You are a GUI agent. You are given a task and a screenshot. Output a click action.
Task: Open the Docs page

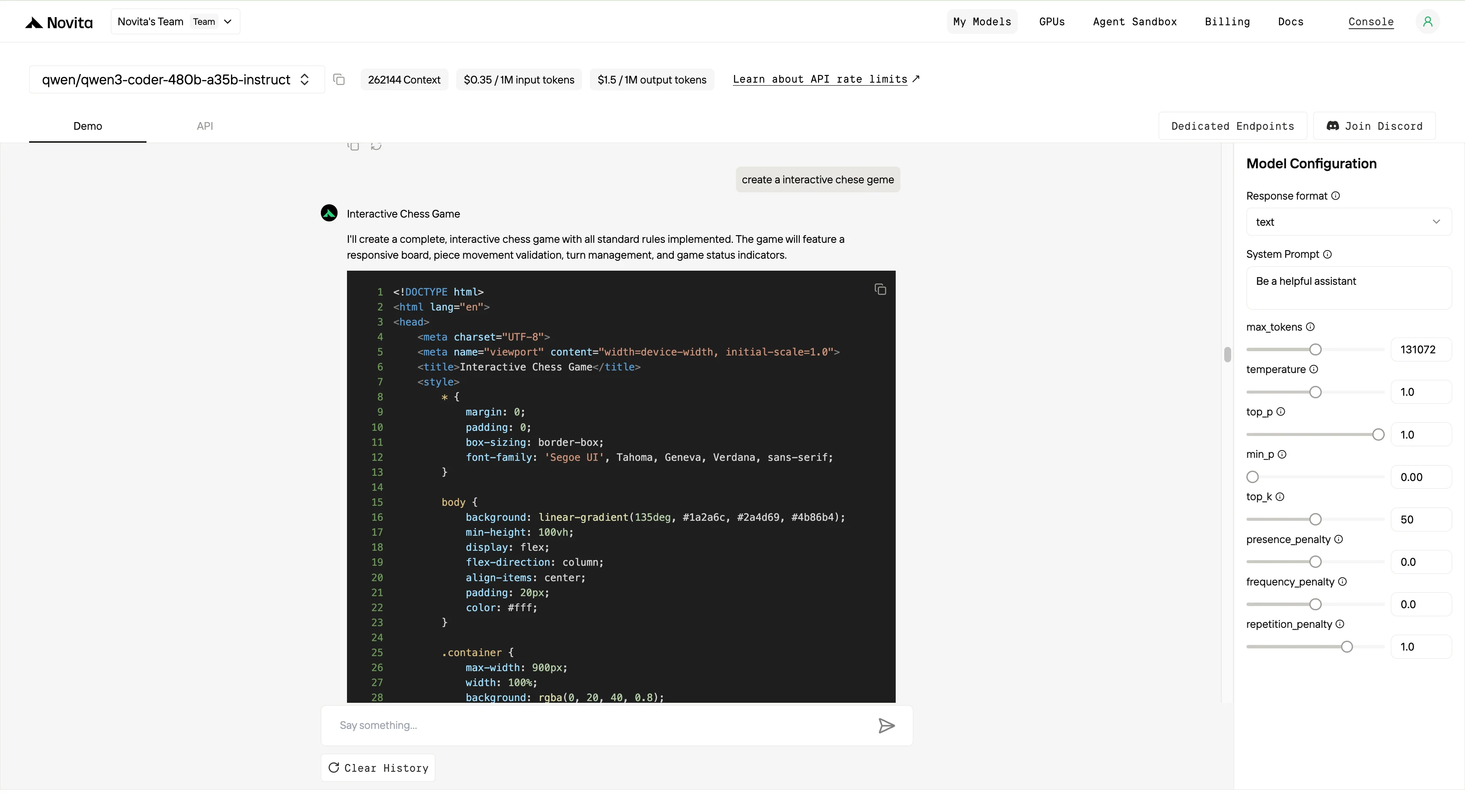pos(1290,21)
